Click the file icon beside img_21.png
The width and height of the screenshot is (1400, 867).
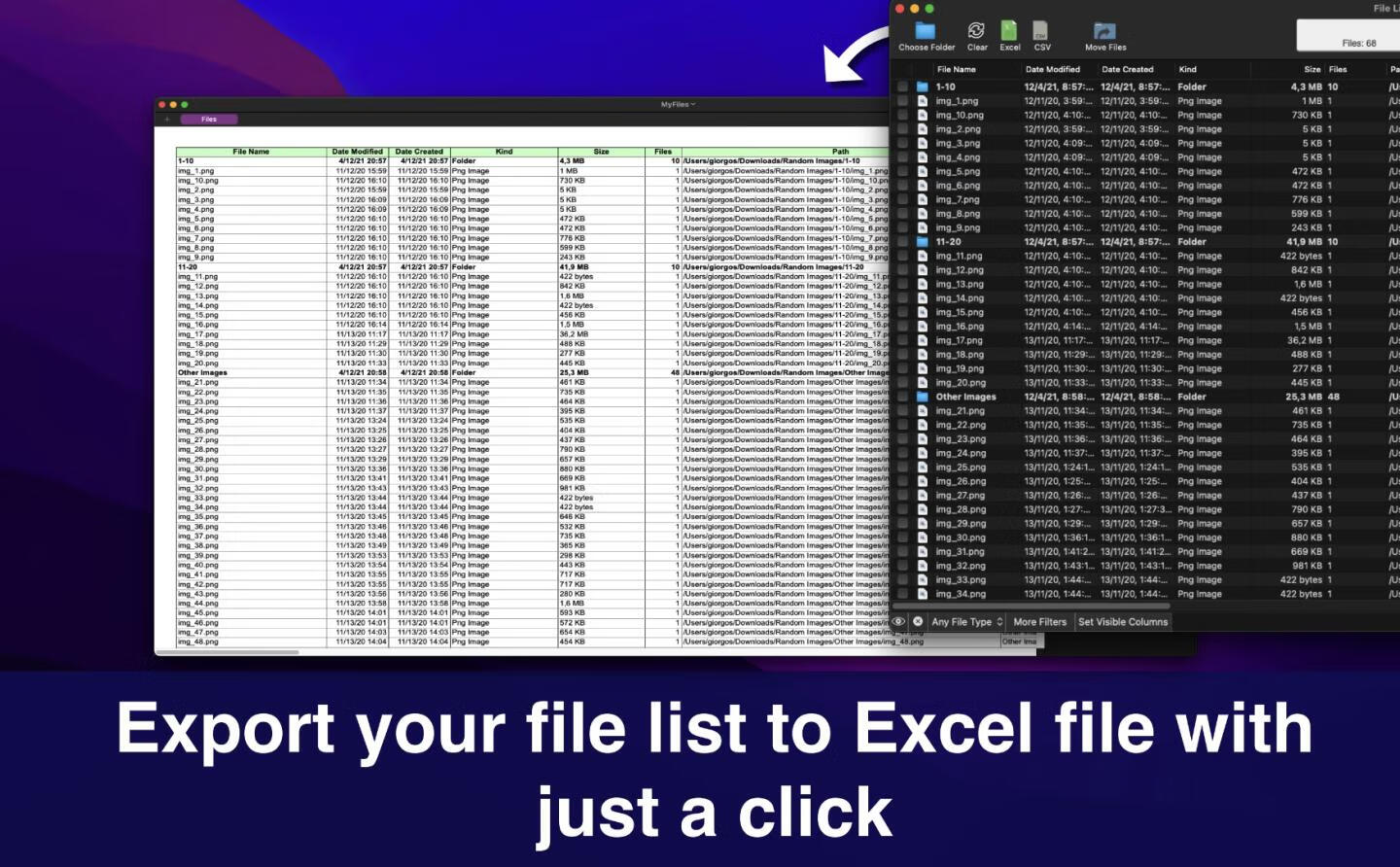(922, 411)
